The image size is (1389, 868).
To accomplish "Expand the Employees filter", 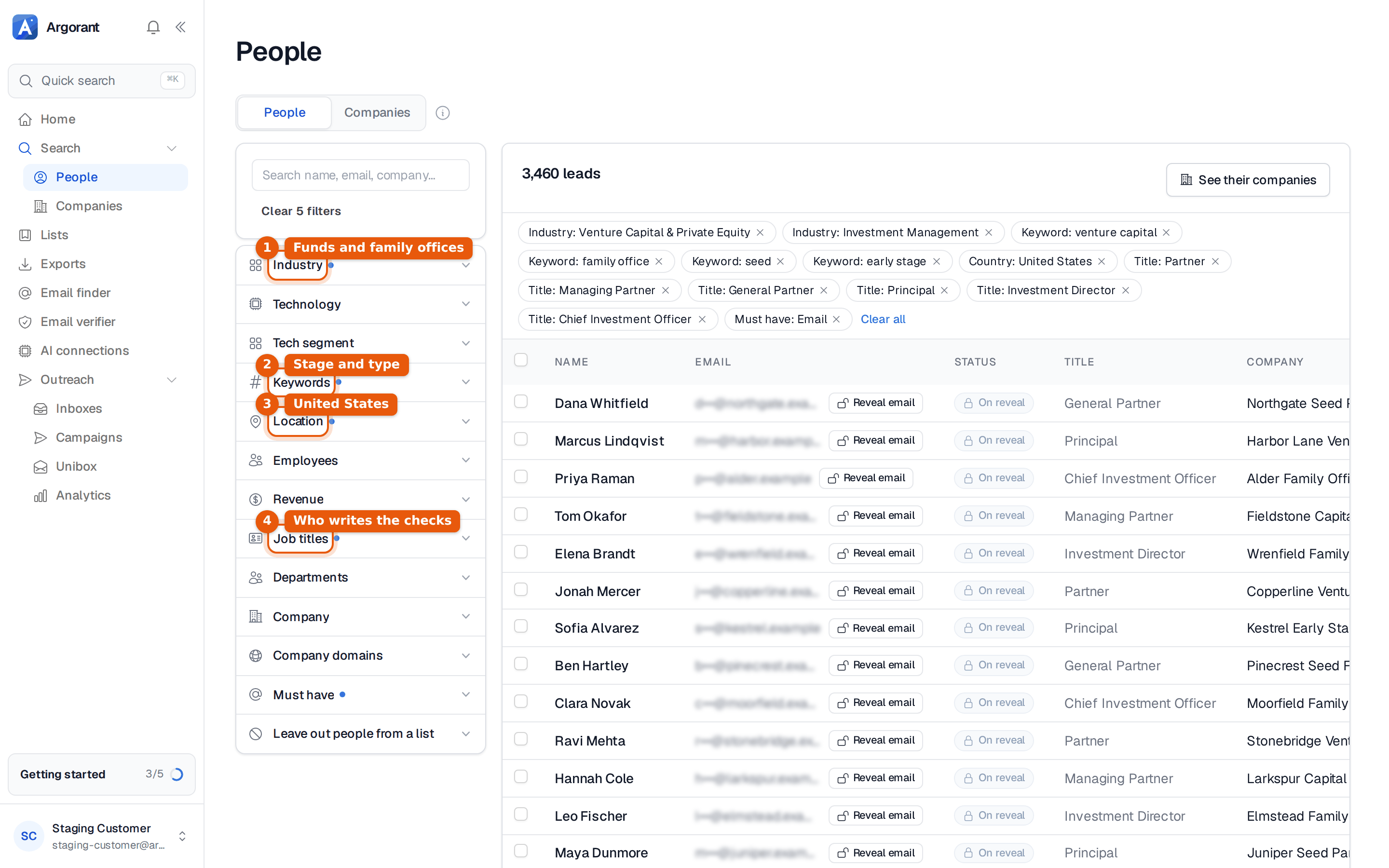I will (360, 461).
